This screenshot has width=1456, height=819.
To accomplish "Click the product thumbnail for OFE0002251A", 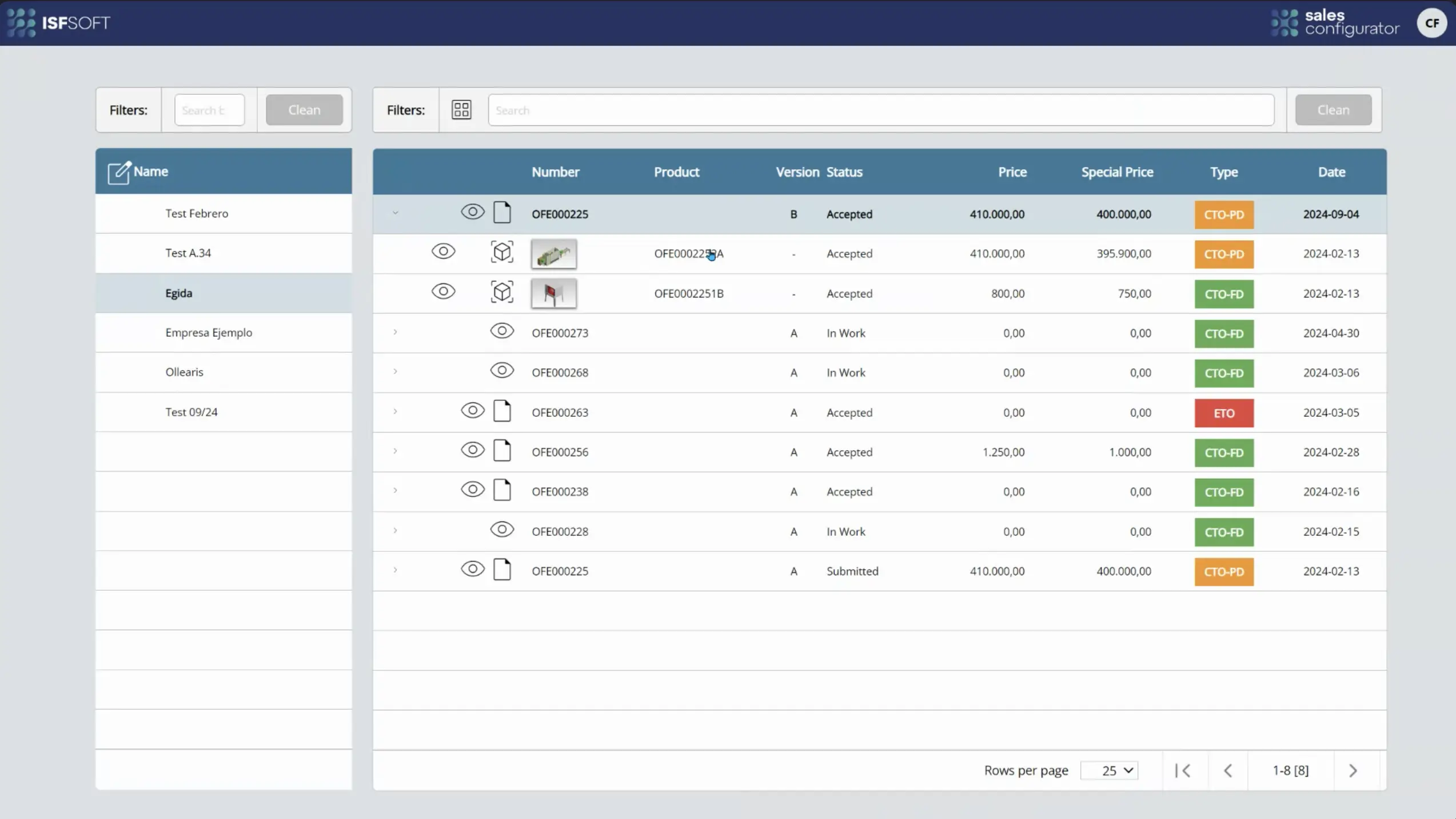I will [x=553, y=253].
